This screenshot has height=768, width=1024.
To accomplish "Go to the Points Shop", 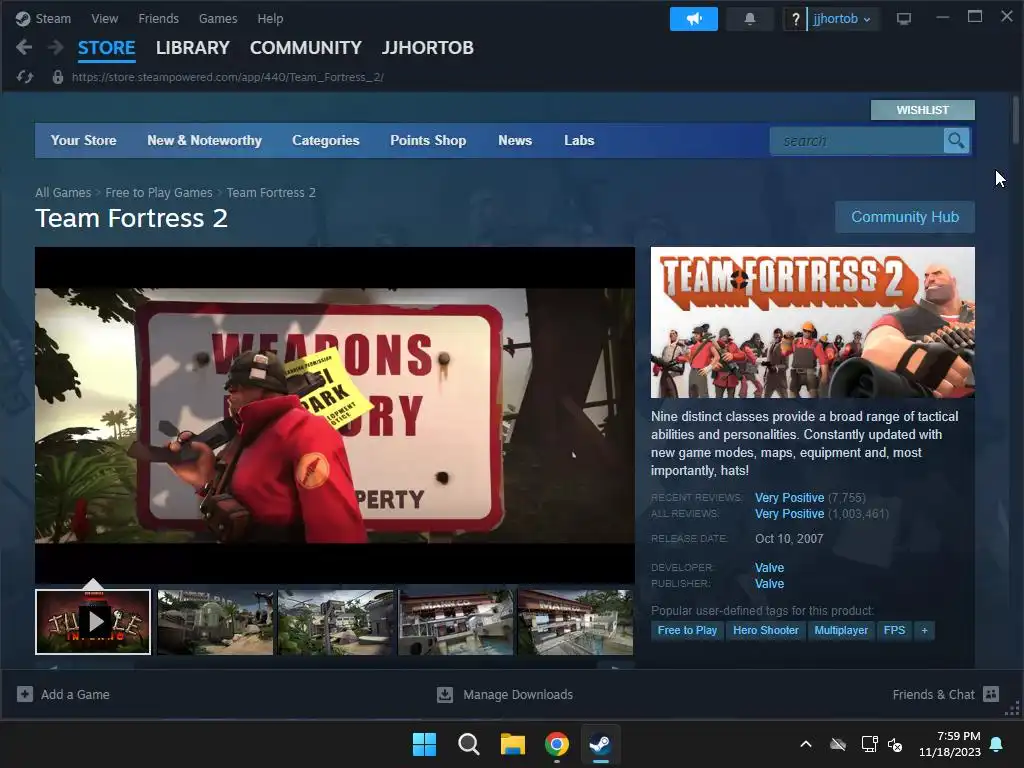I will pos(428,140).
